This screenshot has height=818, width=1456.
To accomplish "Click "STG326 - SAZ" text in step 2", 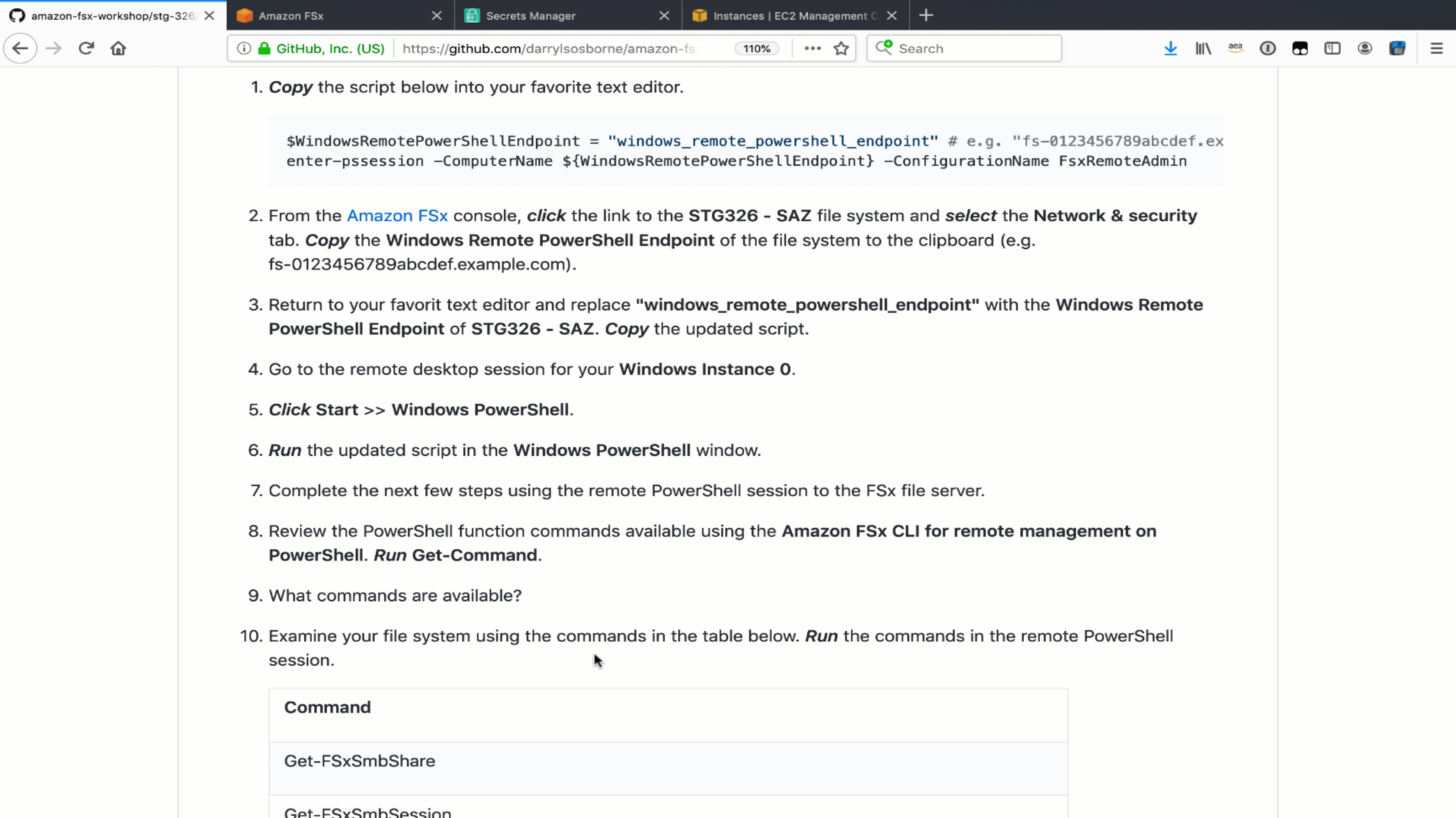I will [x=750, y=216].
